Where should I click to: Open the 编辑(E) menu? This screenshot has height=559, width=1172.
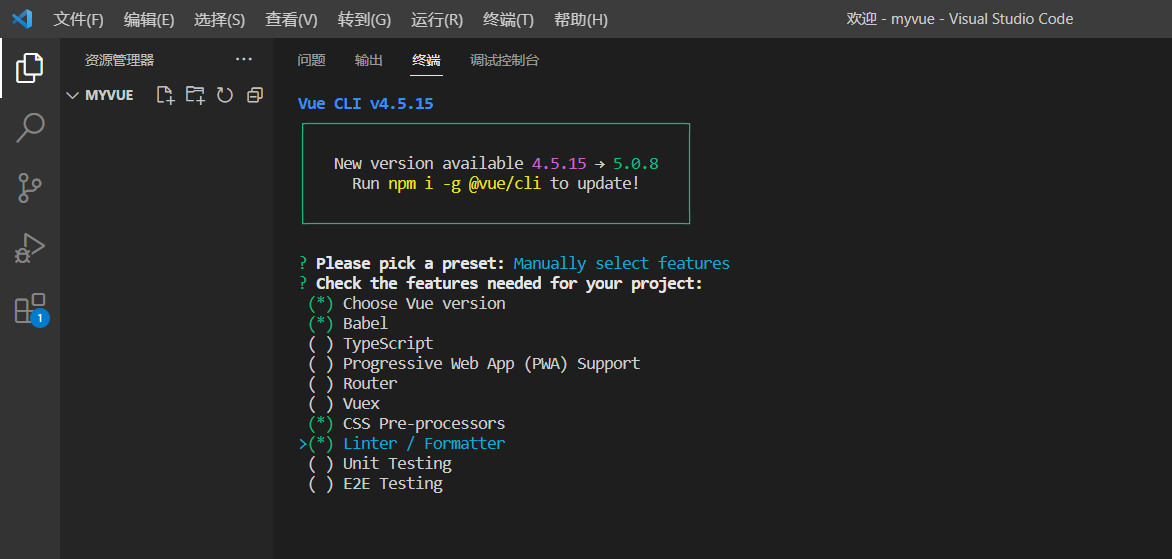click(x=149, y=19)
